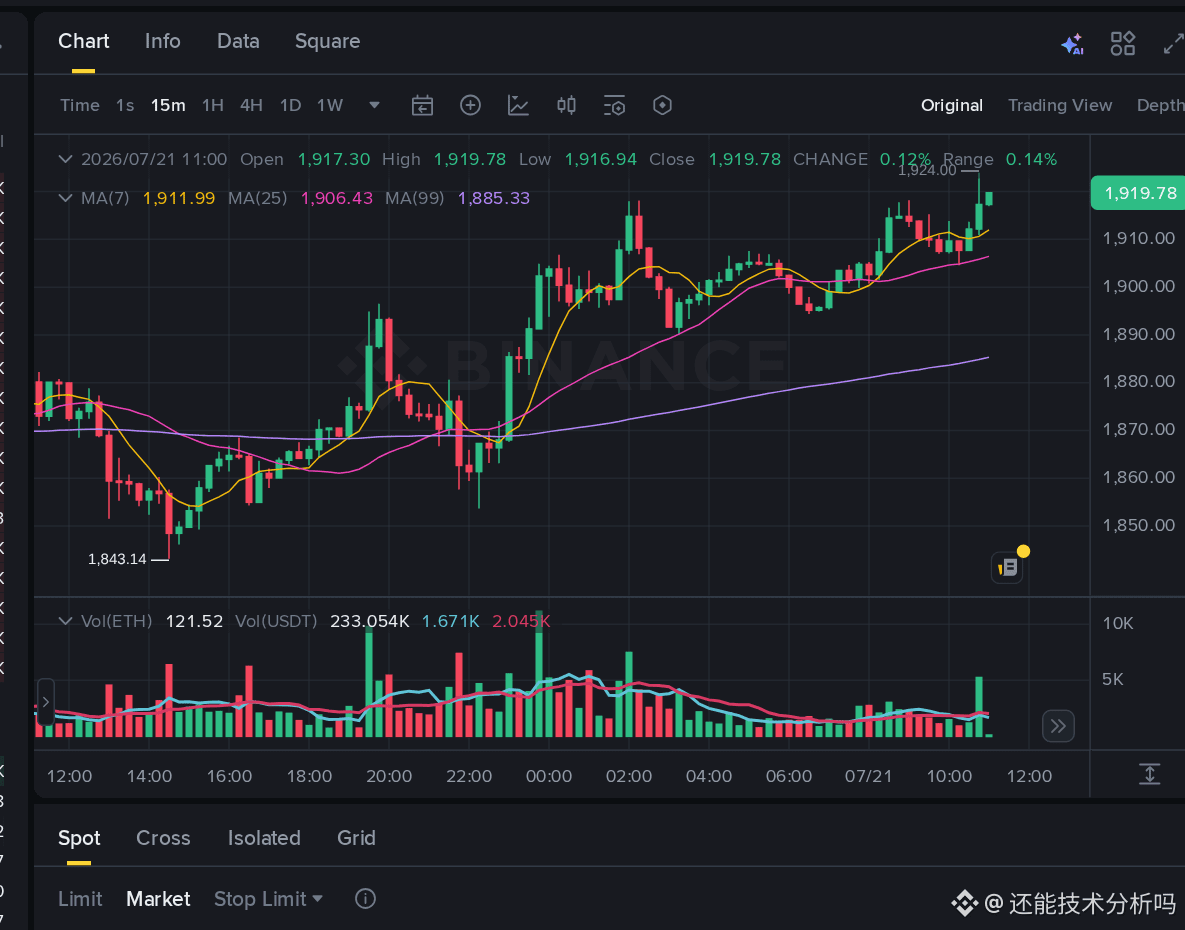1185x930 pixels.
Task: Jump to latest candle double-arrow button
Action: (x=1058, y=726)
